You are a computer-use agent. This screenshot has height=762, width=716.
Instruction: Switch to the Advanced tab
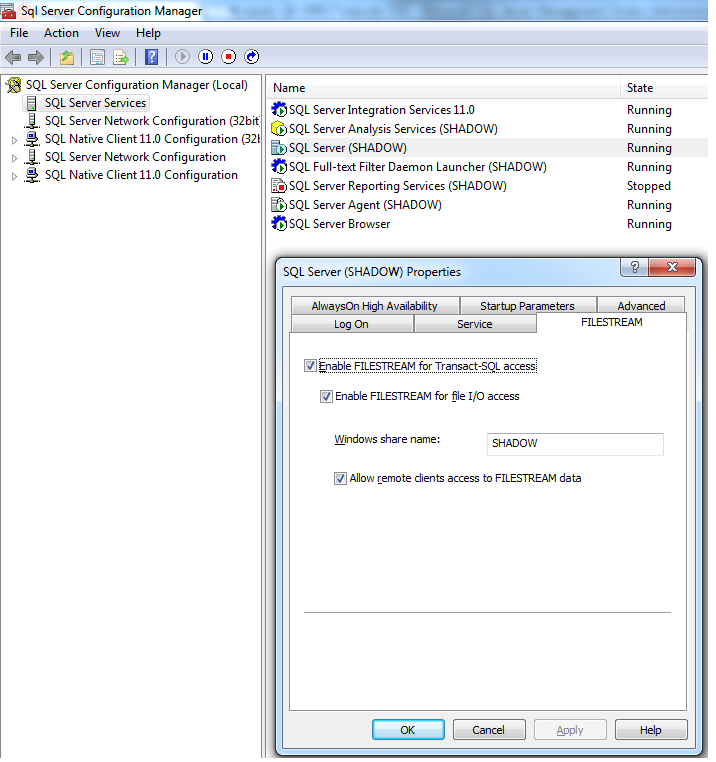coord(641,306)
